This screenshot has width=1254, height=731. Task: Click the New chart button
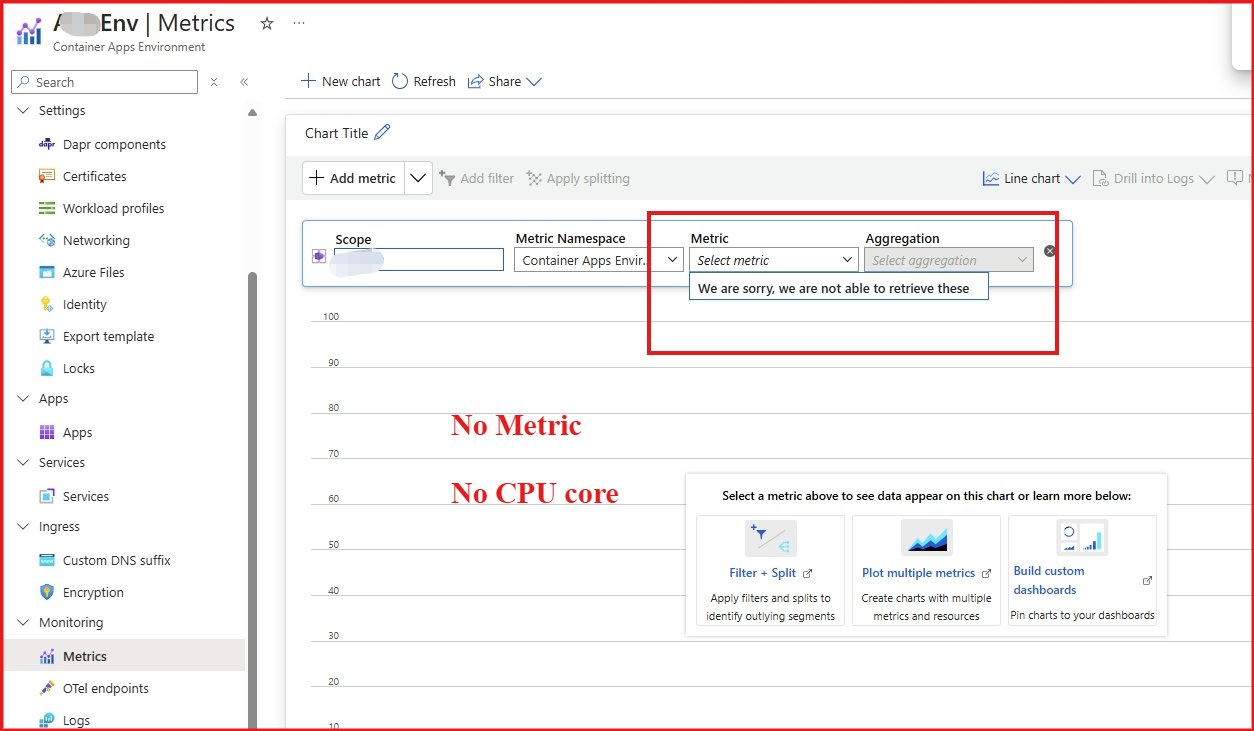[x=341, y=82]
